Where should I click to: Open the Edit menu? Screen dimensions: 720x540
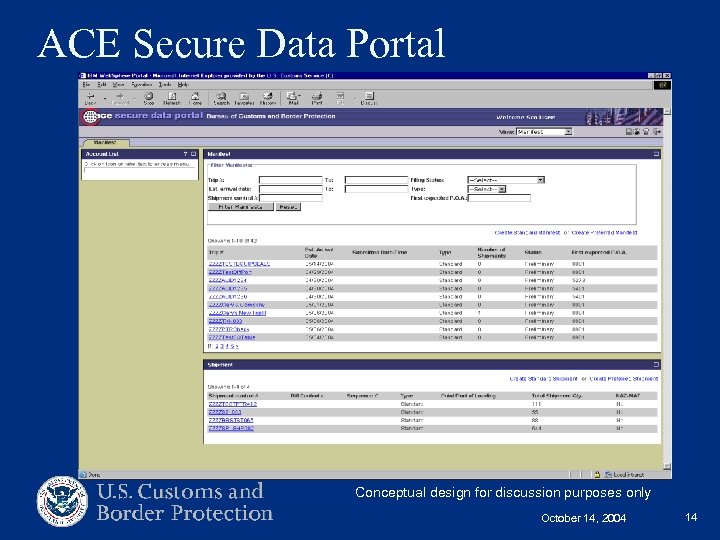click(x=101, y=84)
